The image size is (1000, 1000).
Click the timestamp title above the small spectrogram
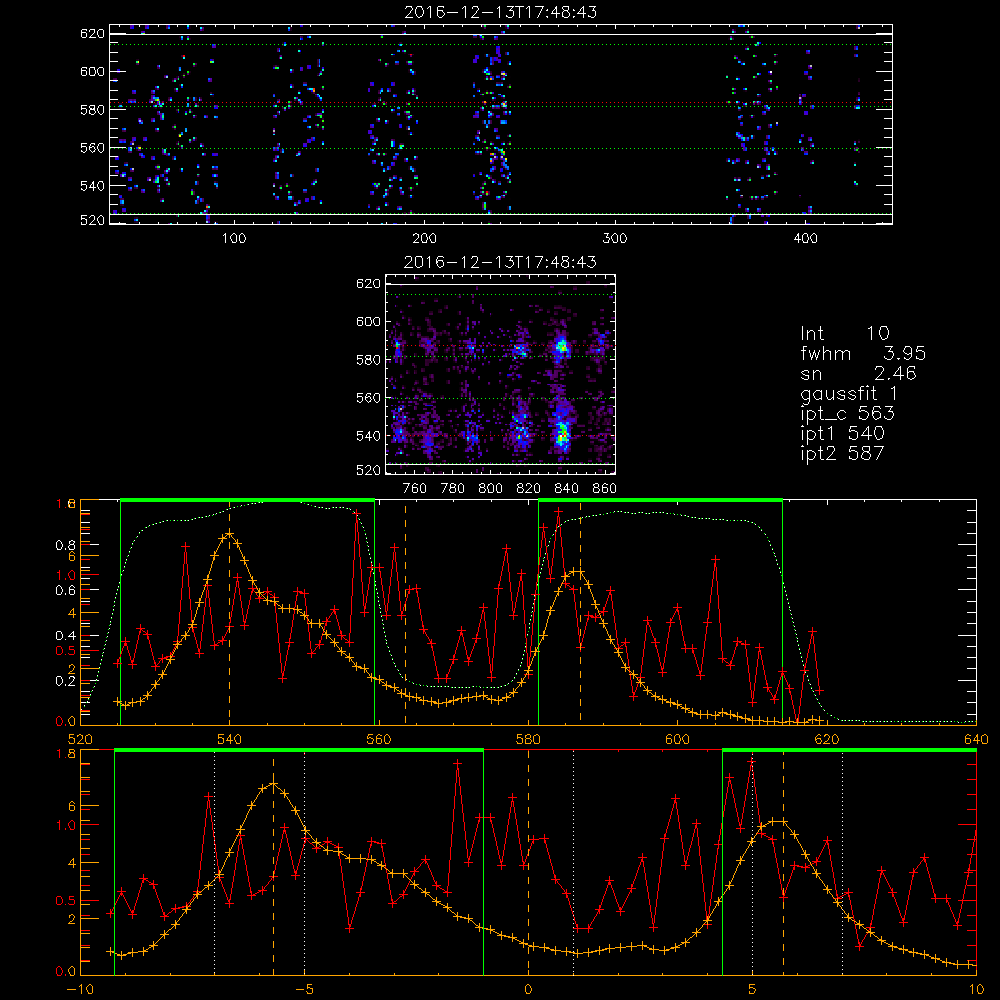coord(501,262)
